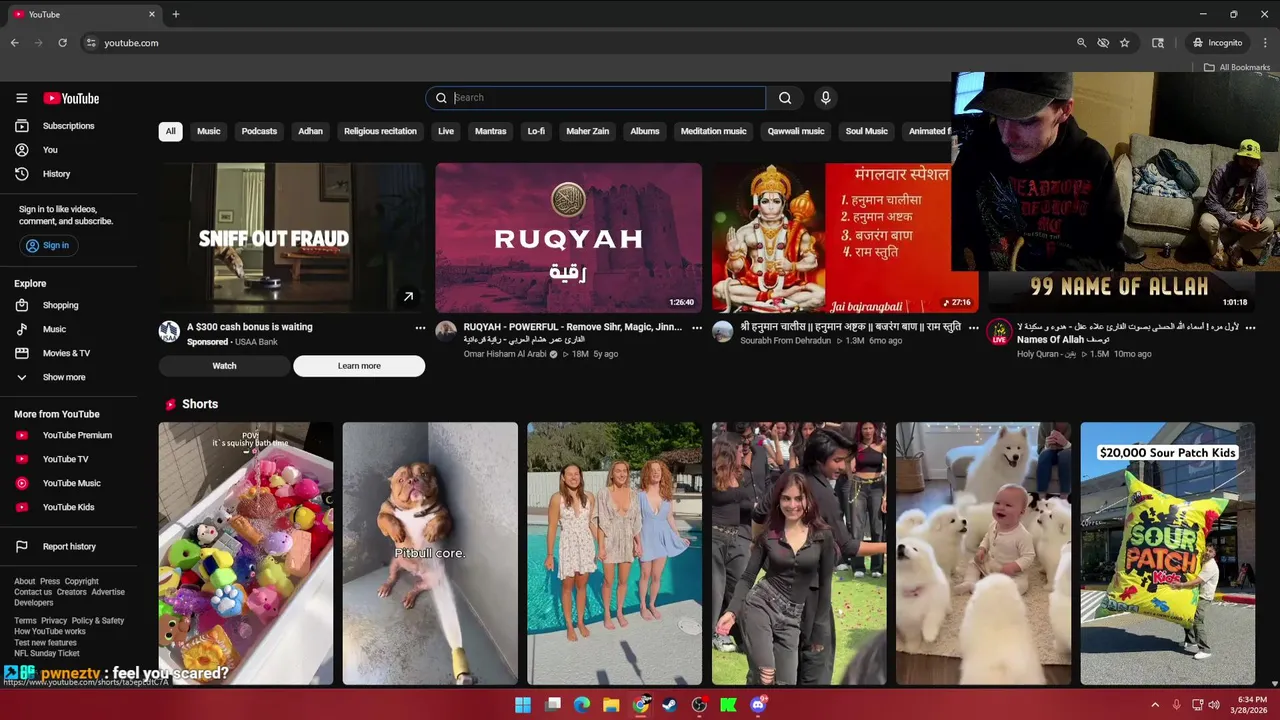Open Subscriptions in the sidebar
The height and width of the screenshot is (720, 1280).
tap(68, 126)
